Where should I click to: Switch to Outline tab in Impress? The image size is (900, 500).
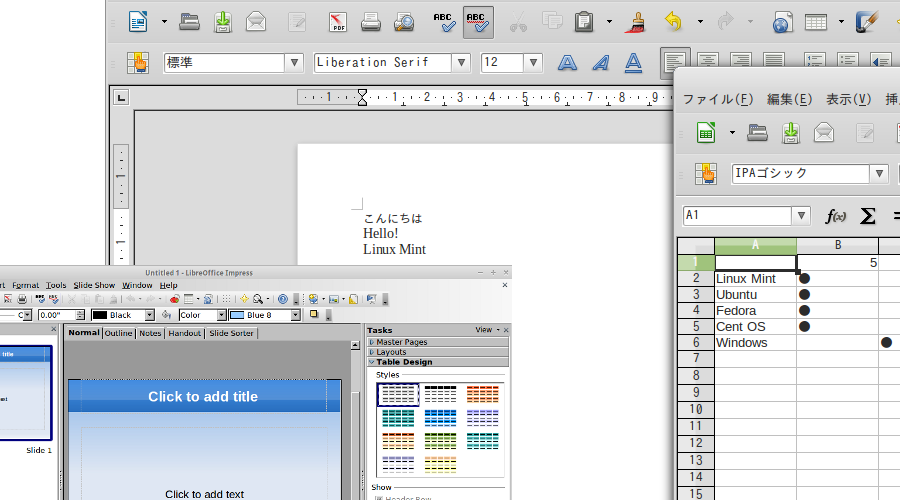[x=118, y=333]
